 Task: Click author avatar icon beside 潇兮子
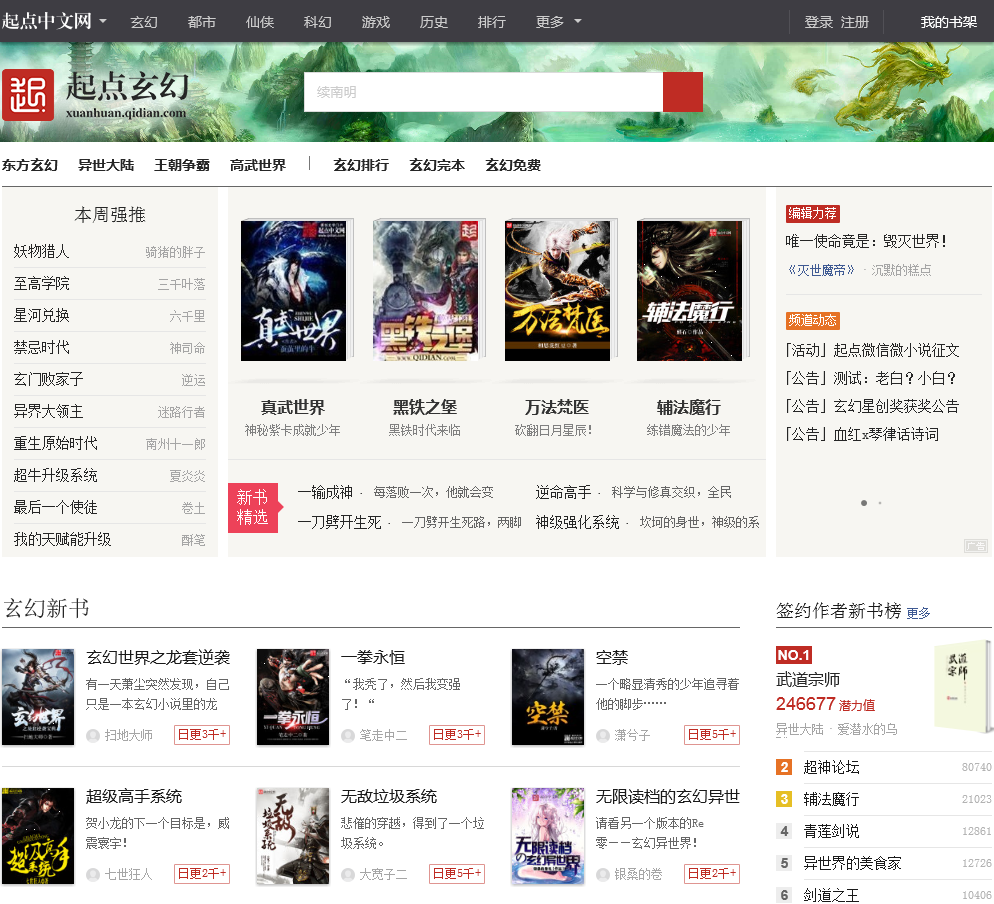pyautogui.click(x=603, y=735)
